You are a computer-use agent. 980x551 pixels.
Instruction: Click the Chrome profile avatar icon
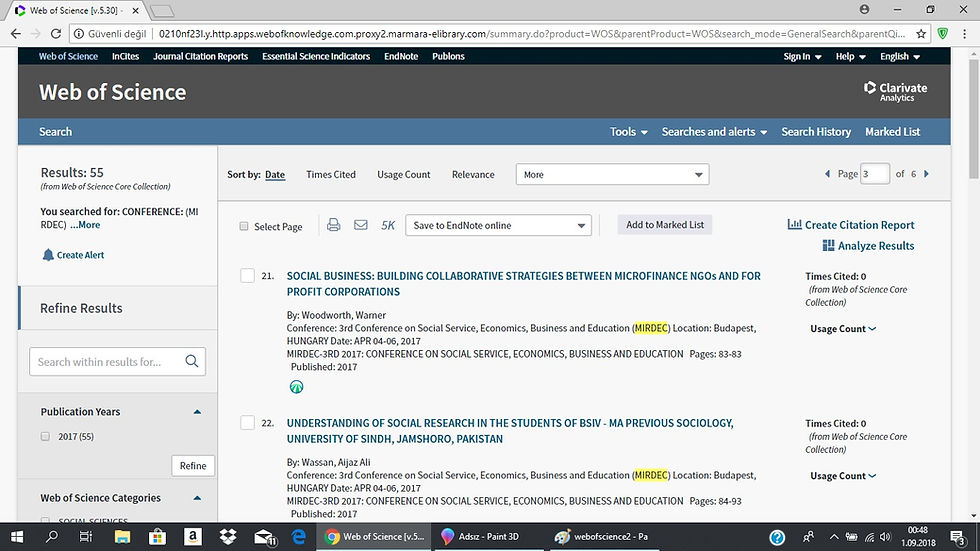pyautogui.click(x=864, y=9)
